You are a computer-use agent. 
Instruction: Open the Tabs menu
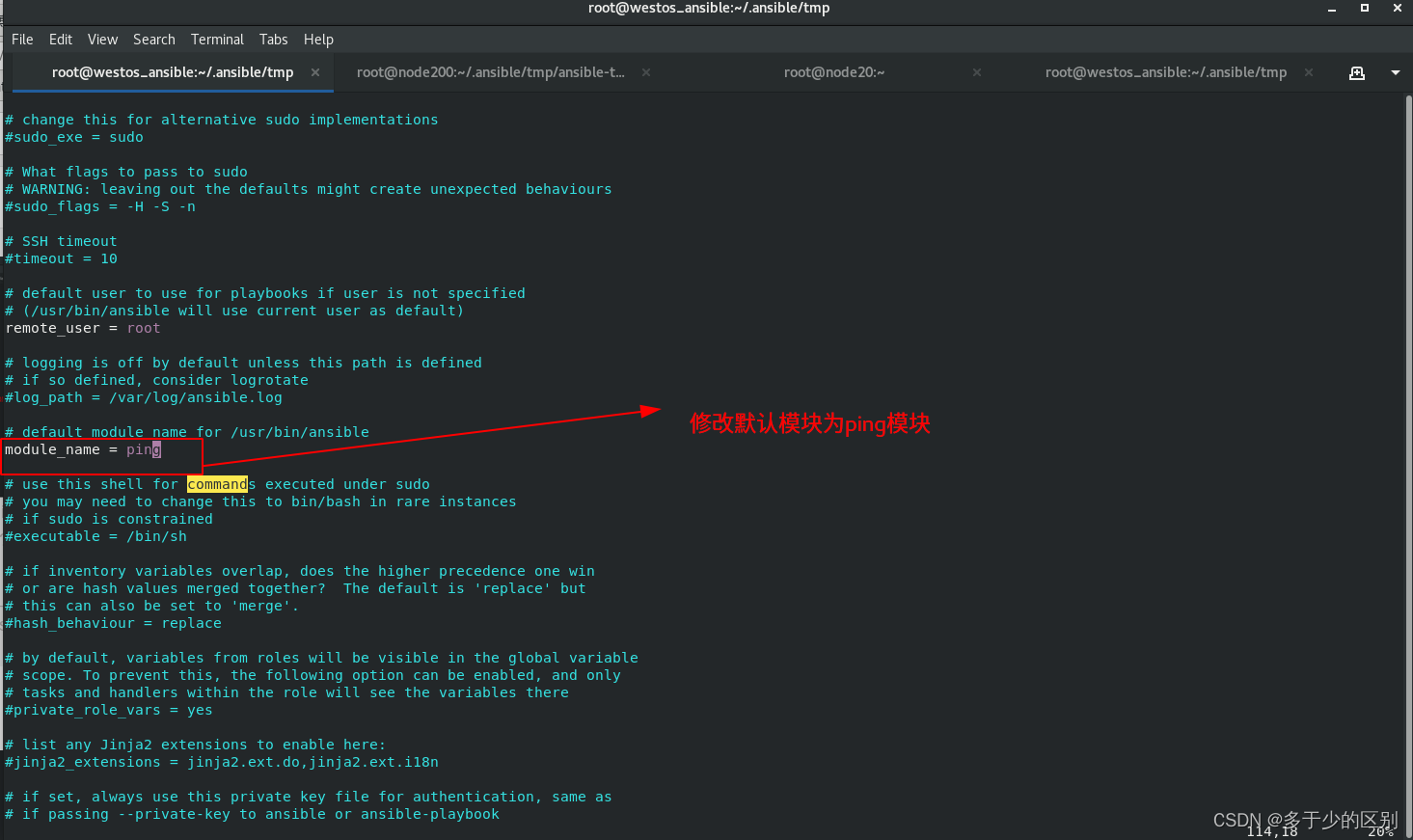(274, 40)
